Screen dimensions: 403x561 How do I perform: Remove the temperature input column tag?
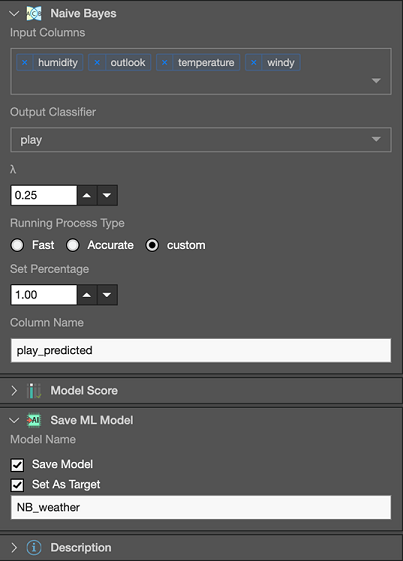[165, 63]
